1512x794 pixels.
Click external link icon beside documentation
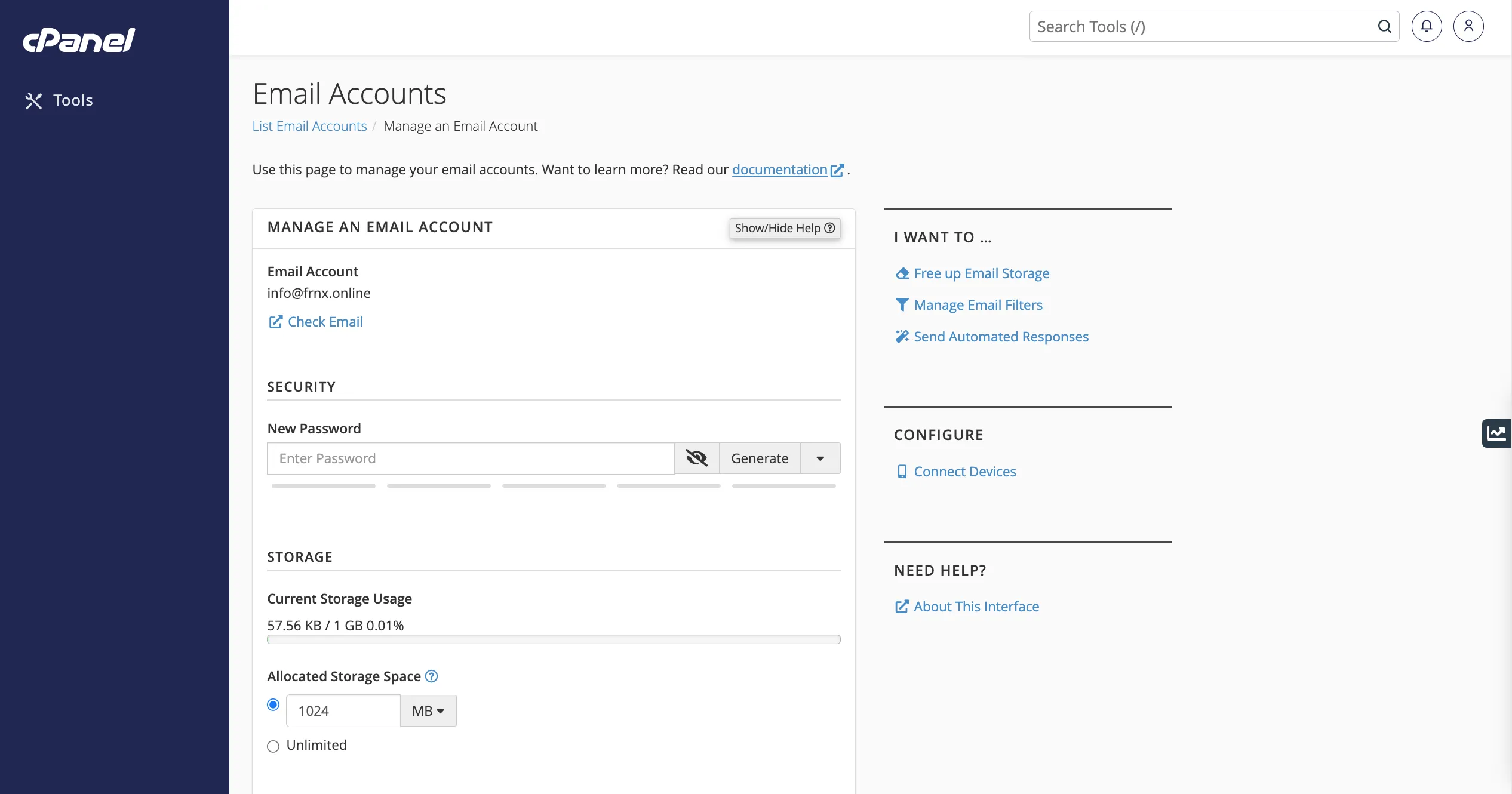pos(837,170)
